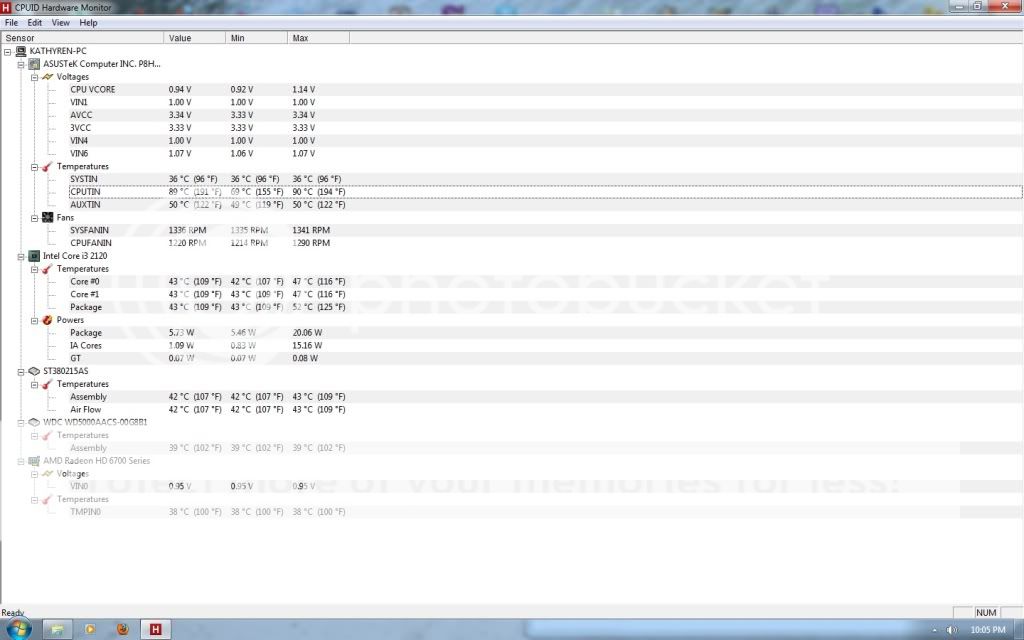Click the 10:05 PM system clock
The width and height of the screenshot is (1024, 640).
pyautogui.click(x=987, y=630)
